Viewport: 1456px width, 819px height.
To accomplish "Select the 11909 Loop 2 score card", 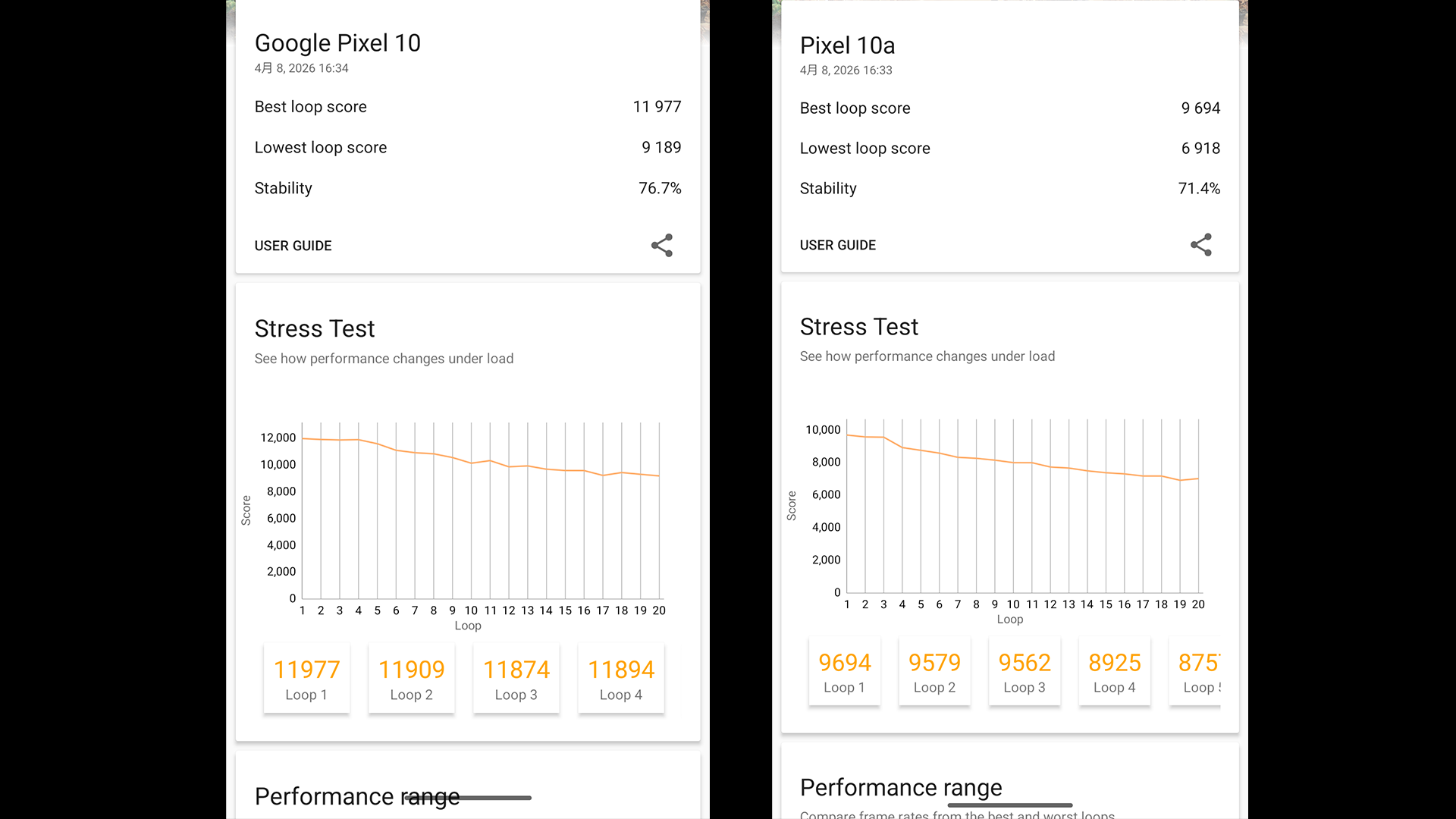I will tap(411, 679).
